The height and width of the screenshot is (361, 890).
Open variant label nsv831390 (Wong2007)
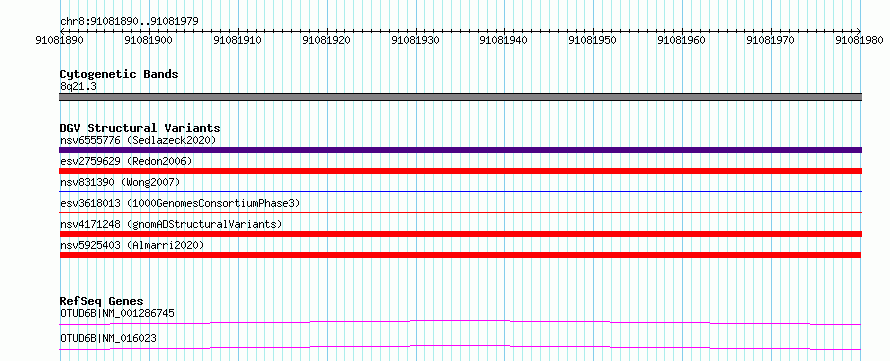pyautogui.click(x=120, y=182)
